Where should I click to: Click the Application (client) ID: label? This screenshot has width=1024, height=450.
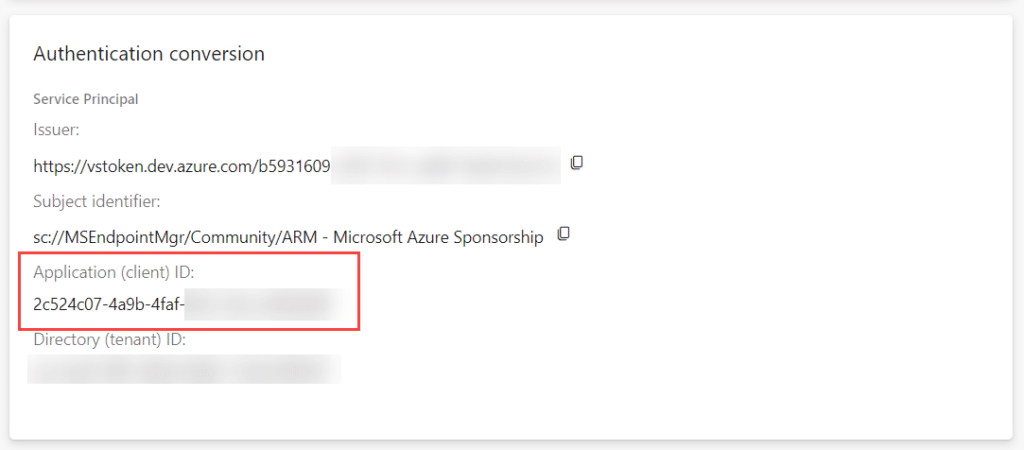click(114, 272)
